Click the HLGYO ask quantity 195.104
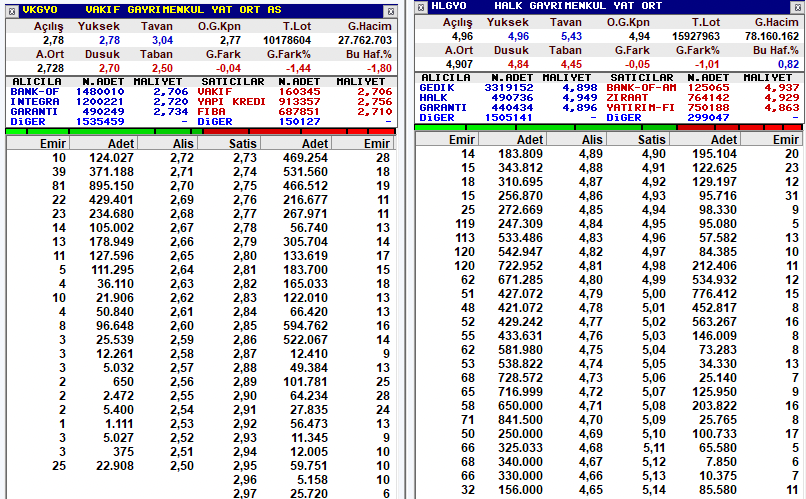806x499 pixels. pos(714,154)
